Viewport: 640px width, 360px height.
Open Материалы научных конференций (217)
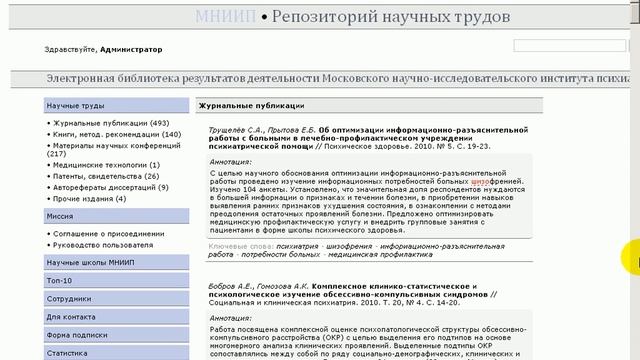[114, 149]
